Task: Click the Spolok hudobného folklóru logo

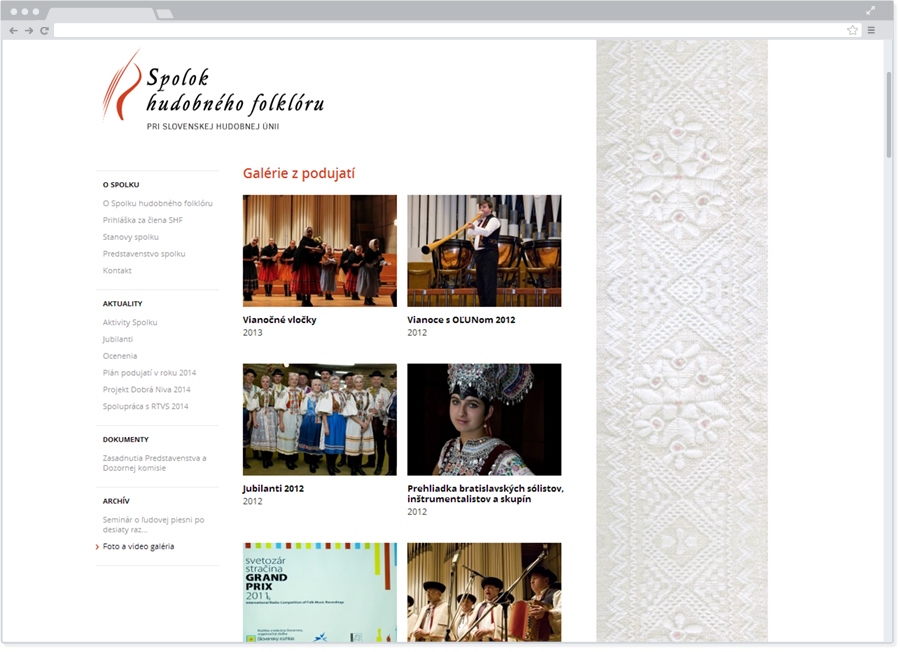Action: 214,89
